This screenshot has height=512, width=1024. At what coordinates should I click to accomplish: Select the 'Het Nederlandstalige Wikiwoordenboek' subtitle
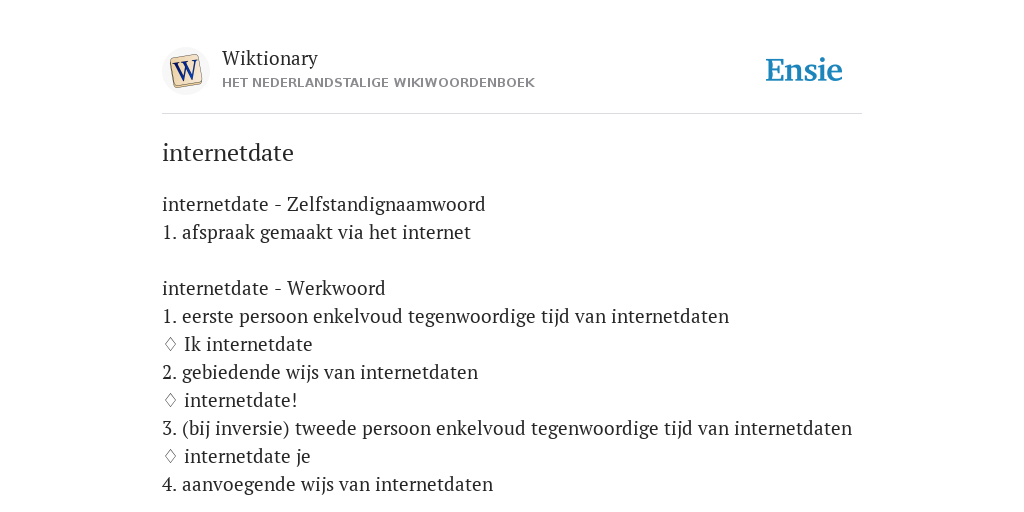[378, 83]
